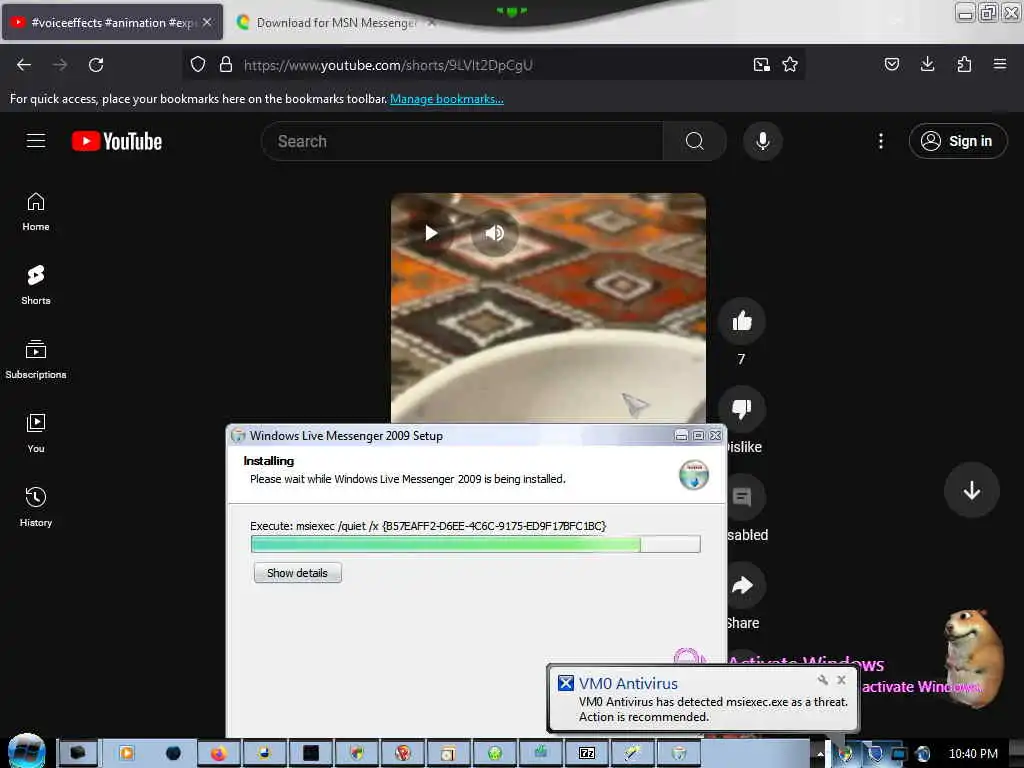This screenshot has height=768, width=1024.
Task: Show details in Messenger setup
Action: tap(298, 573)
